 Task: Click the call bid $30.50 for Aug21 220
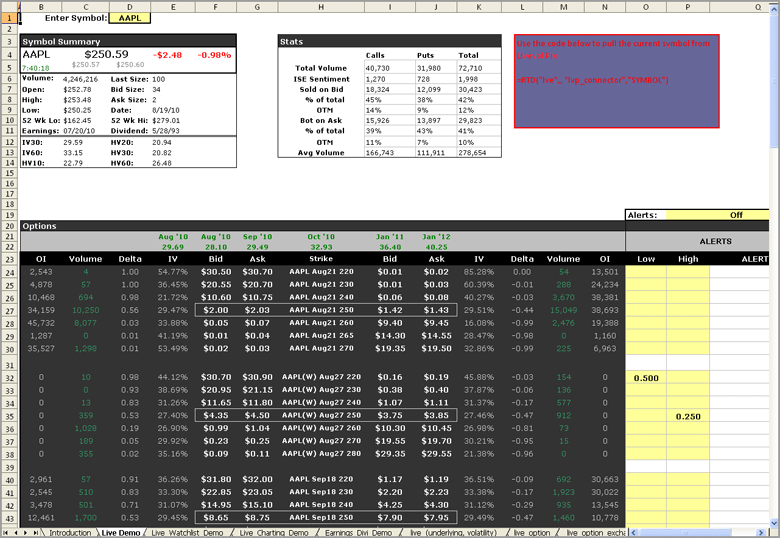(216, 272)
